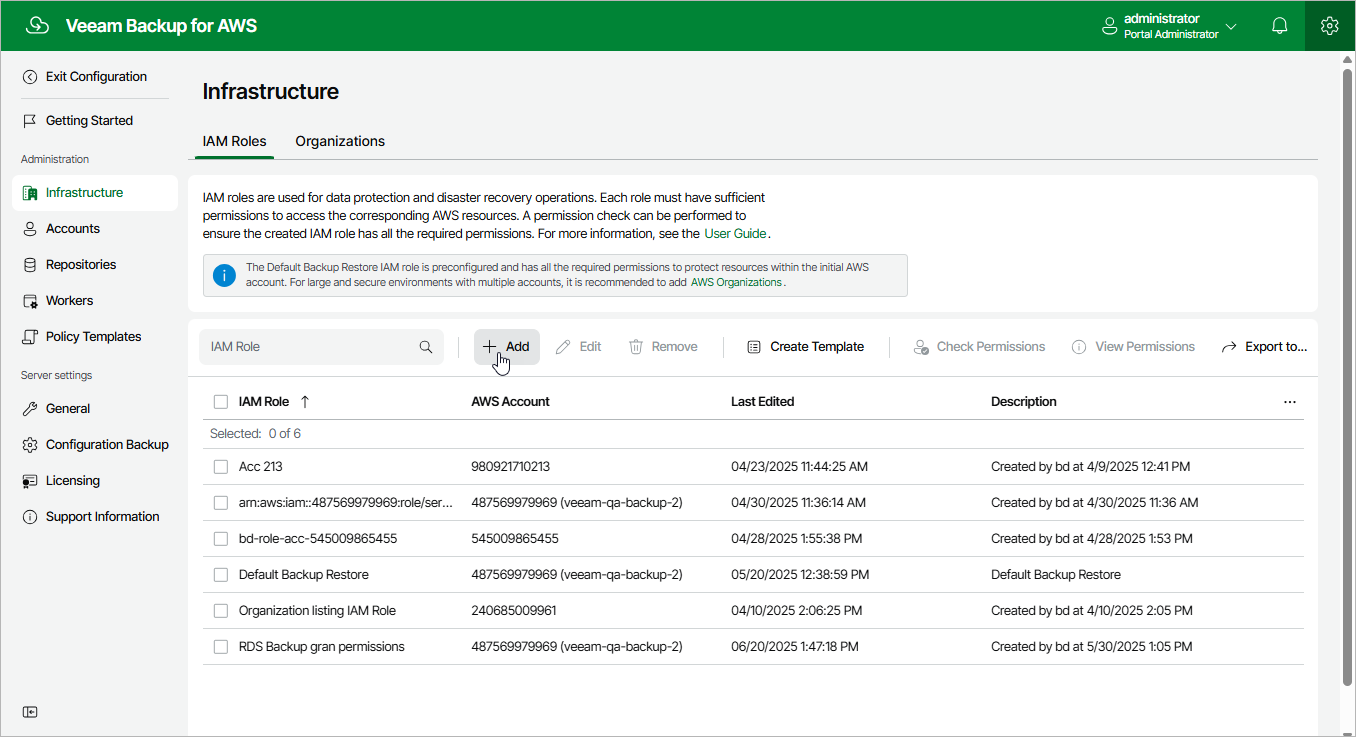Collapse the sidebar with bottom-left icon
Screen dimensions: 1356x737
point(30,712)
